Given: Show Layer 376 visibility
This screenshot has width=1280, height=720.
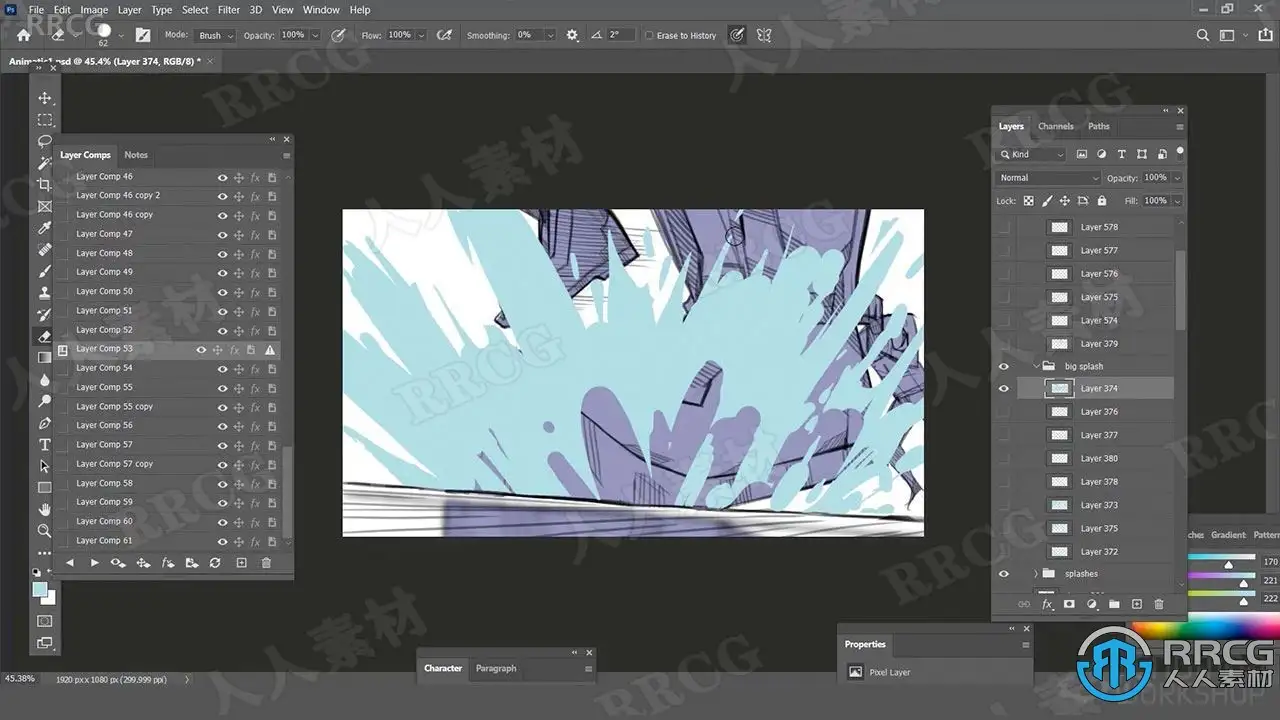Looking at the screenshot, I should click(1004, 412).
